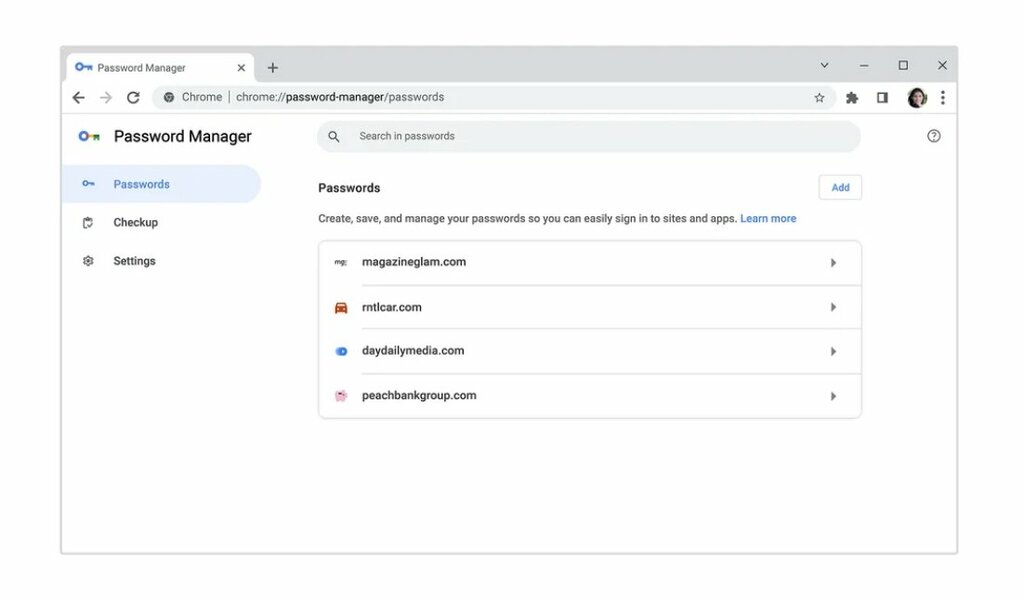Open a new tab with the plus button

pos(272,67)
